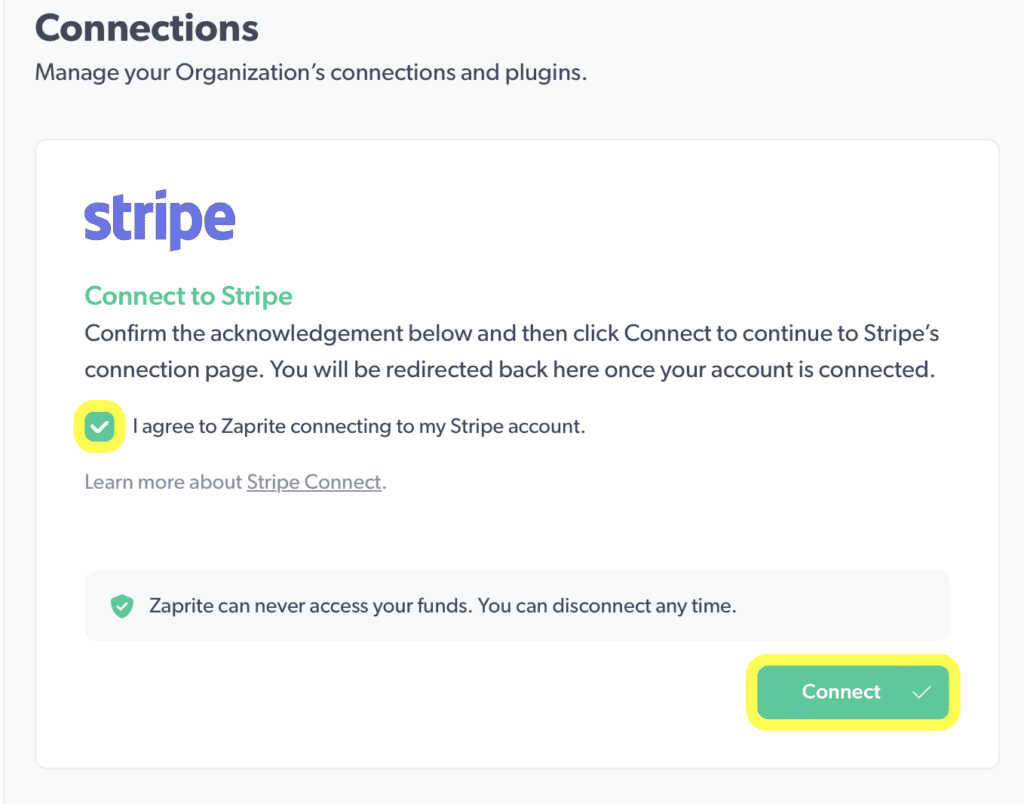Toggle the Stripe agreement checkbox

tap(99, 427)
